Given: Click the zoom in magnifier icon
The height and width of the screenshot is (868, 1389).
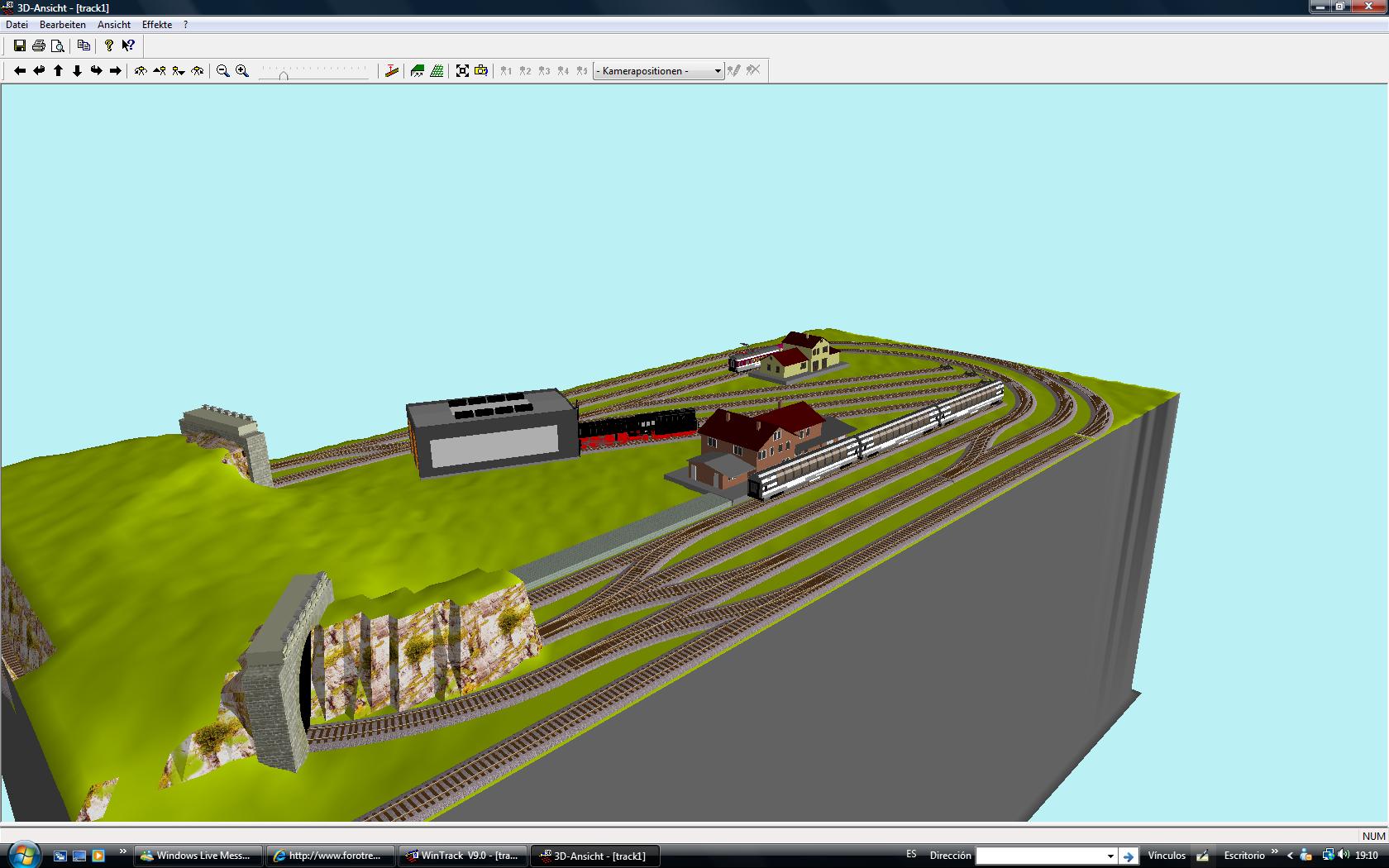Looking at the screenshot, I should tap(241, 71).
